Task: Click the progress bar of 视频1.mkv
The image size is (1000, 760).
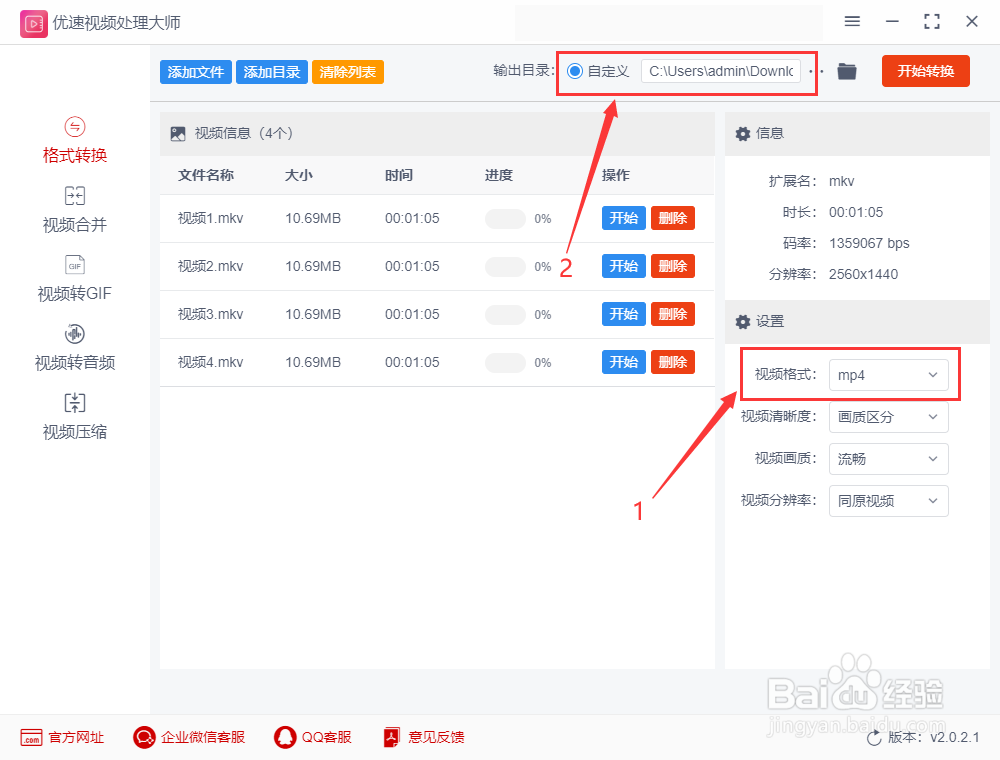Action: pos(505,218)
